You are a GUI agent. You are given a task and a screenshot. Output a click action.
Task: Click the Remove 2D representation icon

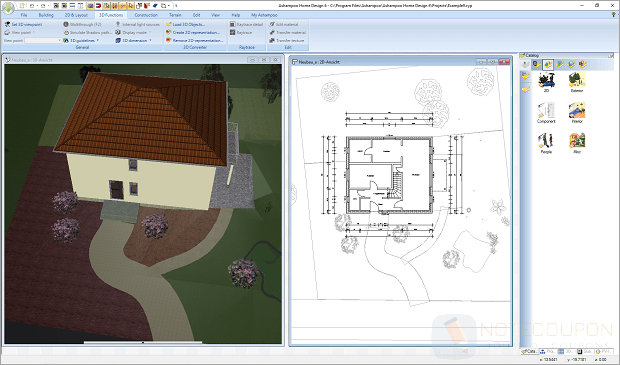pos(168,40)
